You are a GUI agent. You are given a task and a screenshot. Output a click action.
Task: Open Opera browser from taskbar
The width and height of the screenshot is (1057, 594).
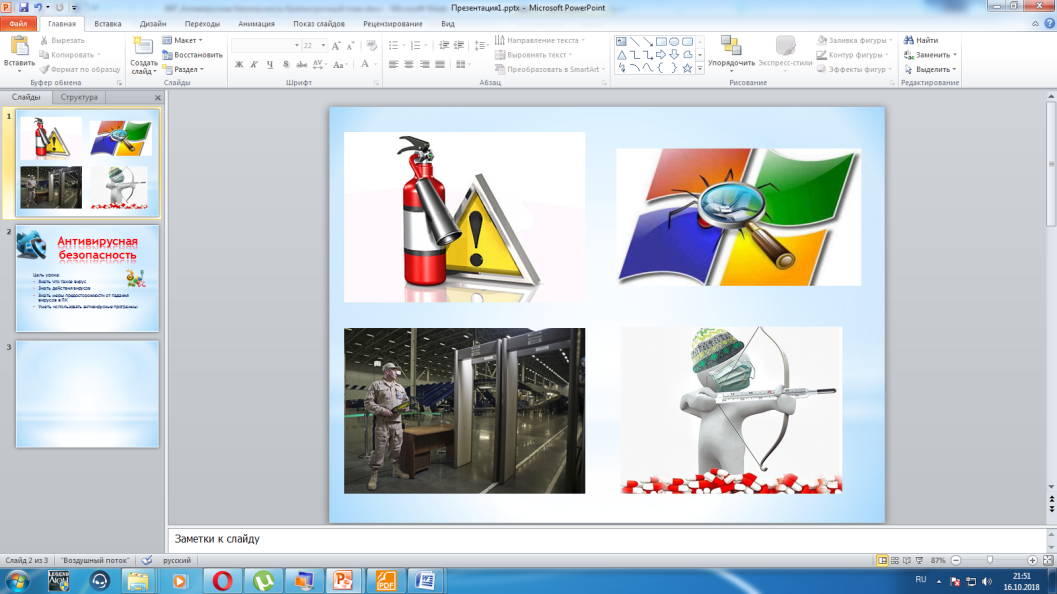[x=222, y=581]
